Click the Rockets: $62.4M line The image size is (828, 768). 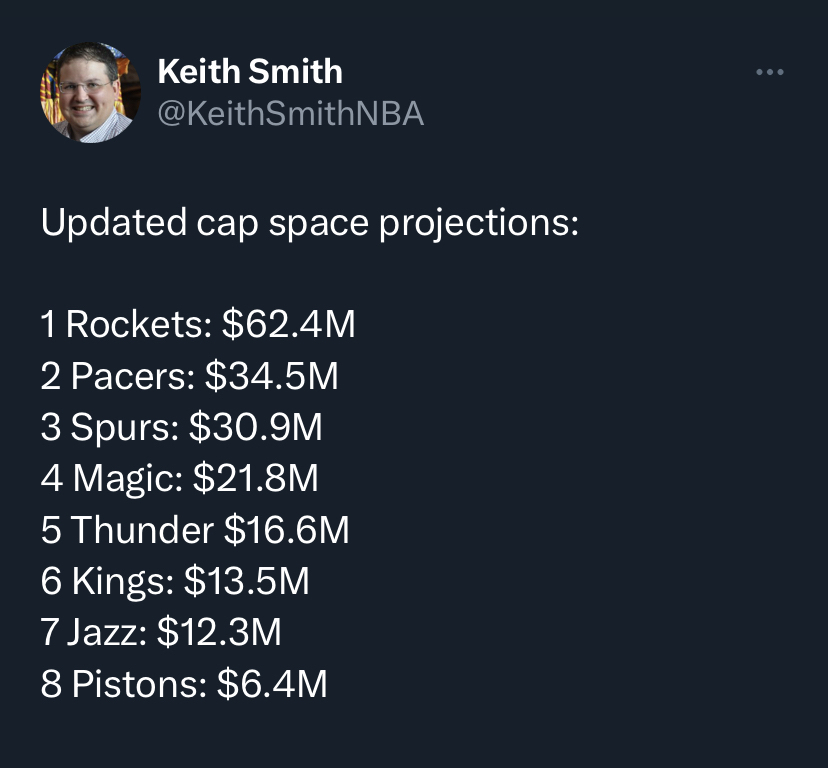tap(197, 324)
